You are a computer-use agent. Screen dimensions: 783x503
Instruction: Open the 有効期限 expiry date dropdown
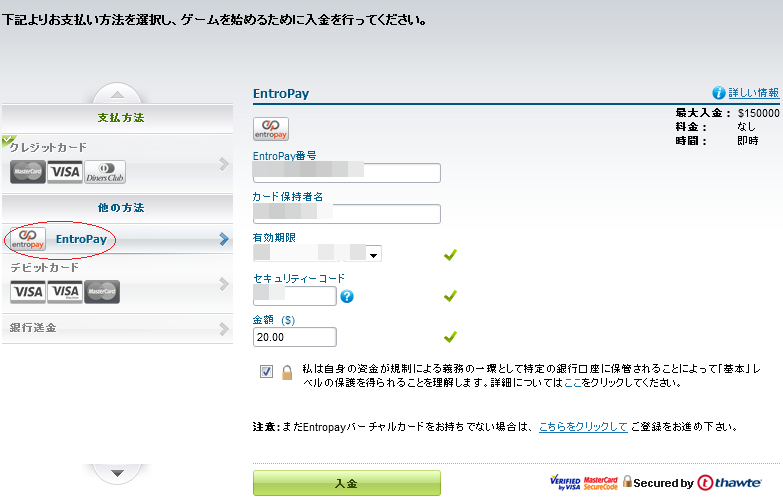coord(374,255)
